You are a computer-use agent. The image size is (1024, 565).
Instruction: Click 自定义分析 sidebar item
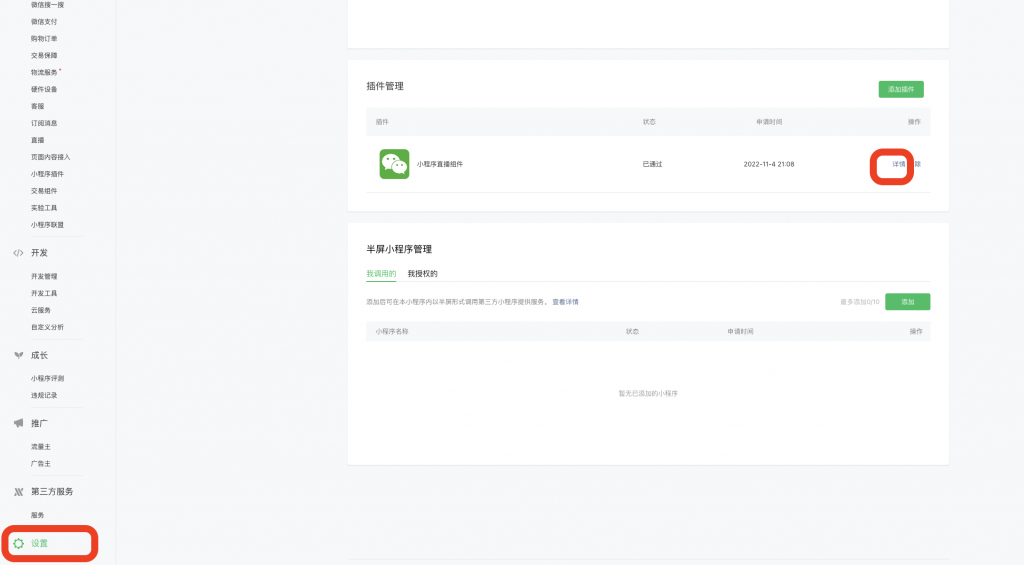[47, 327]
